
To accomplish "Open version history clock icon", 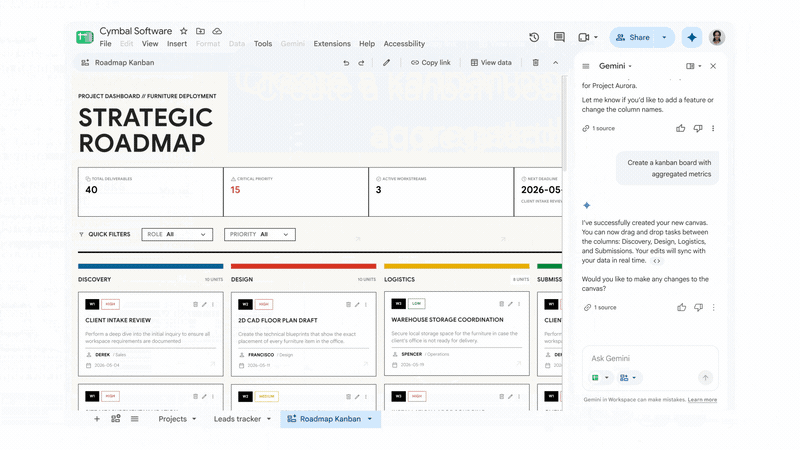I will click(534, 37).
